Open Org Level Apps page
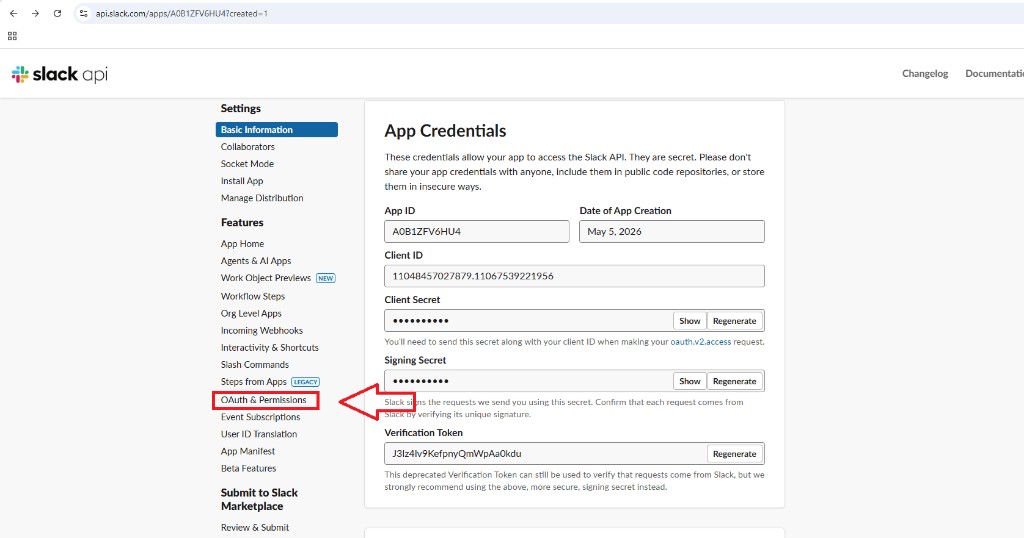 pyautogui.click(x=251, y=313)
